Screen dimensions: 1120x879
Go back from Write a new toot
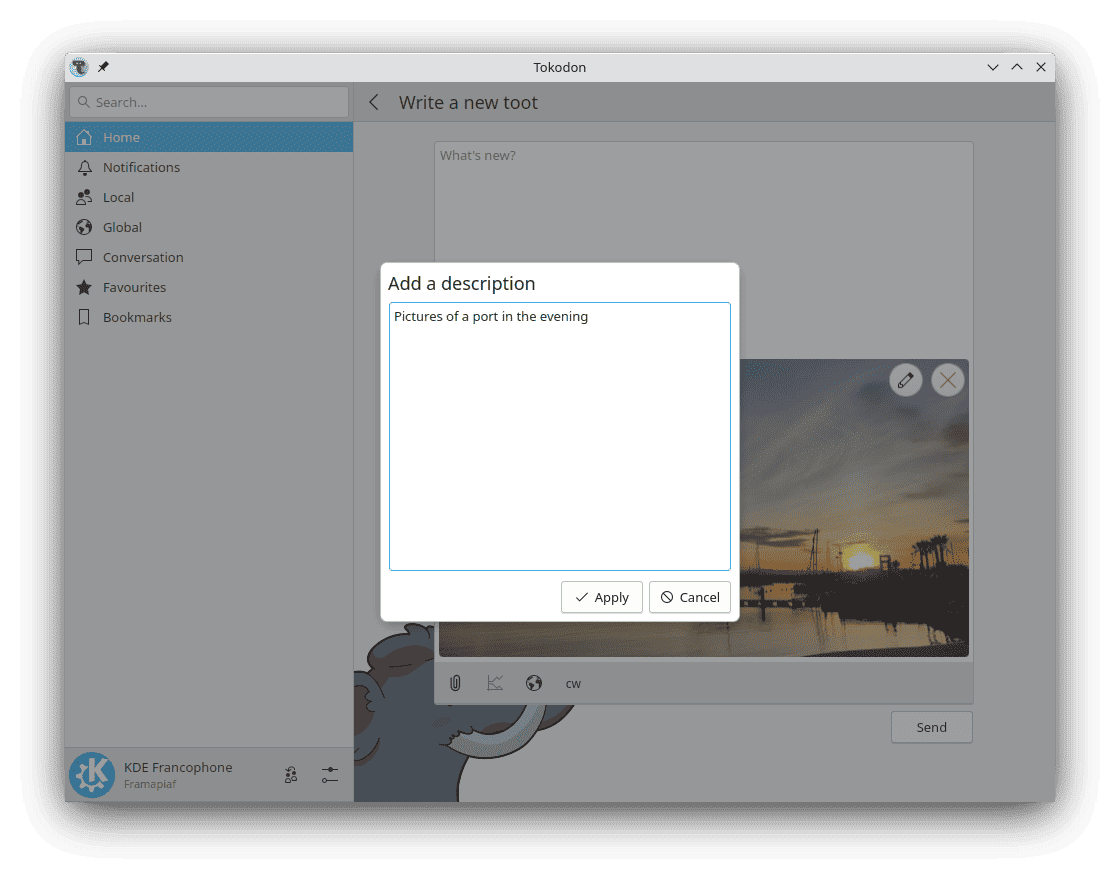(374, 102)
